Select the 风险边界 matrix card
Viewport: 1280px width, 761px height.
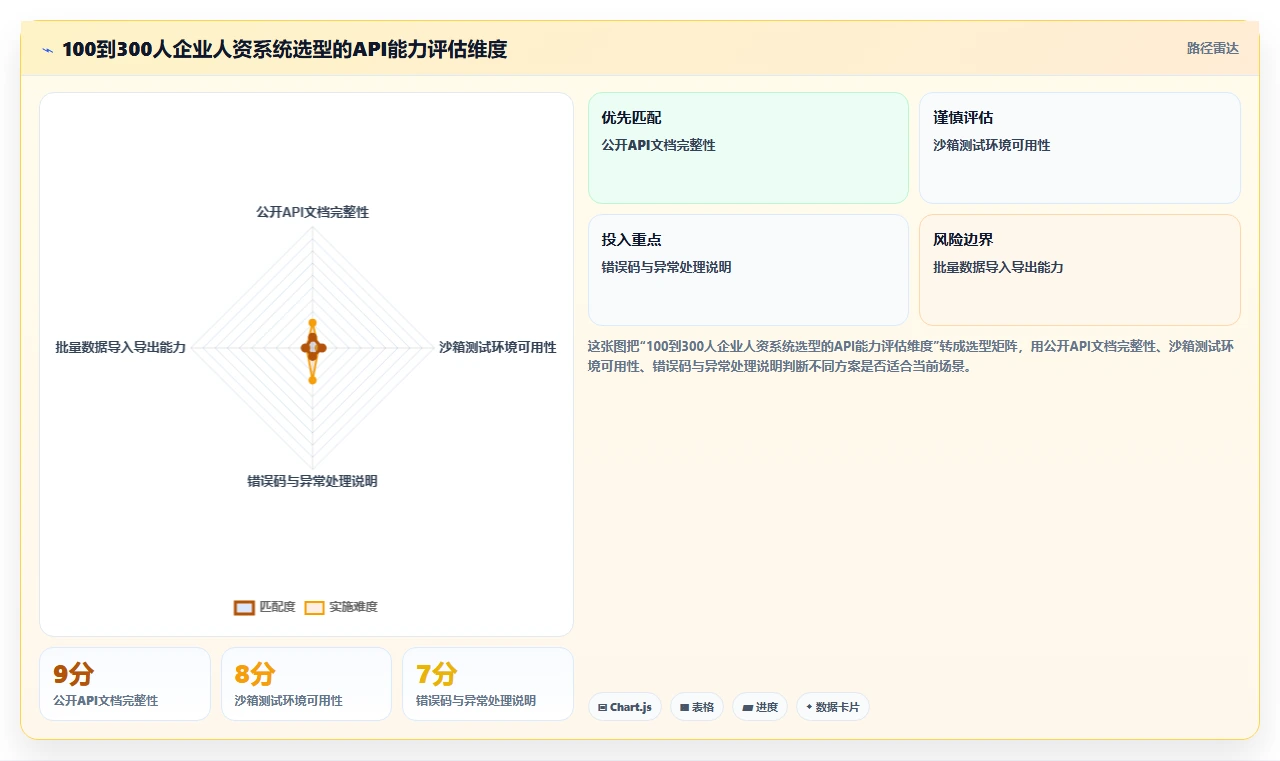coord(1080,270)
